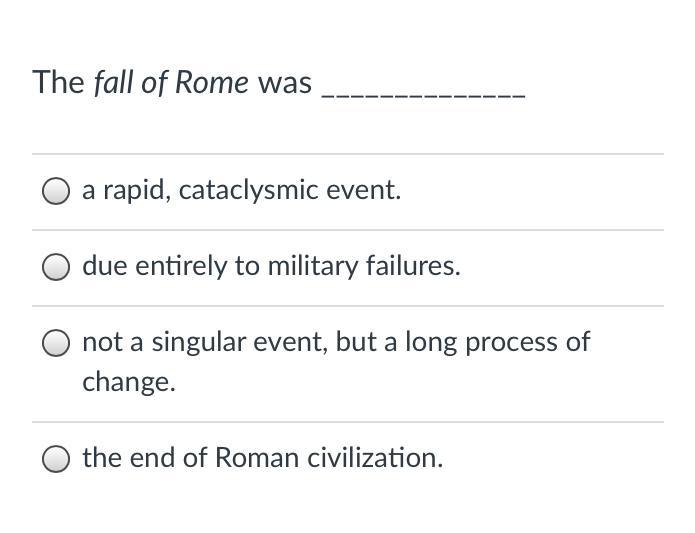
Task: Choose the 'due entirely to military failures' radio
Action: 56,267
